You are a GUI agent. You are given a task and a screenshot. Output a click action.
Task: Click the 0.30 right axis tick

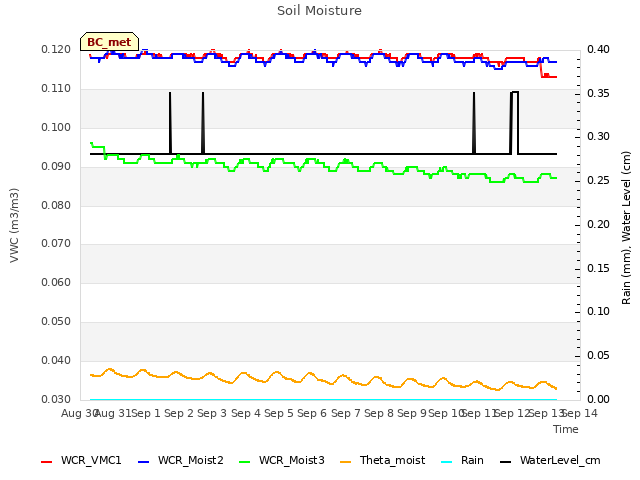pyautogui.click(x=598, y=136)
